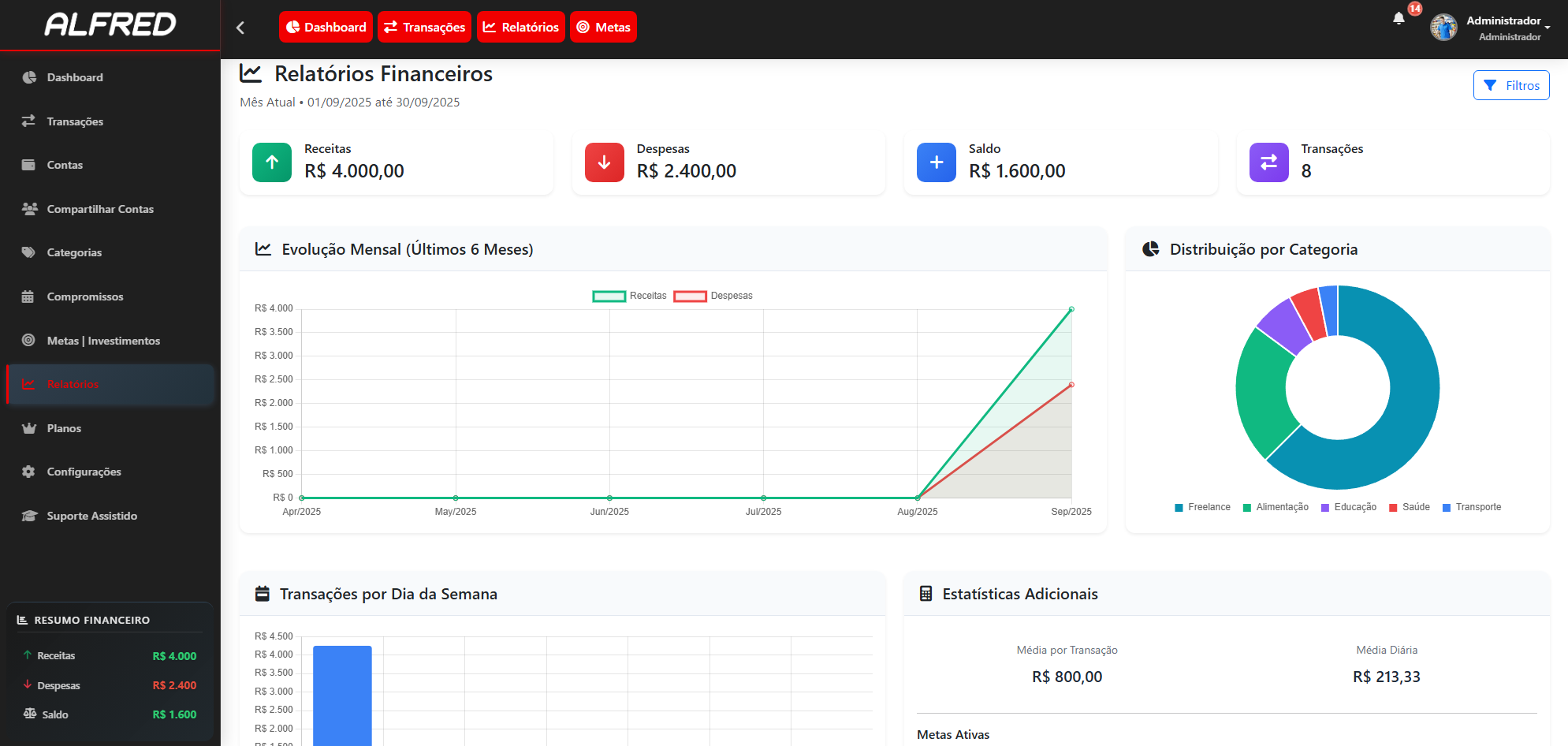Image resolution: width=1568 pixels, height=746 pixels.
Task: Click the Transações summary card showing 8
Action: (x=1392, y=162)
